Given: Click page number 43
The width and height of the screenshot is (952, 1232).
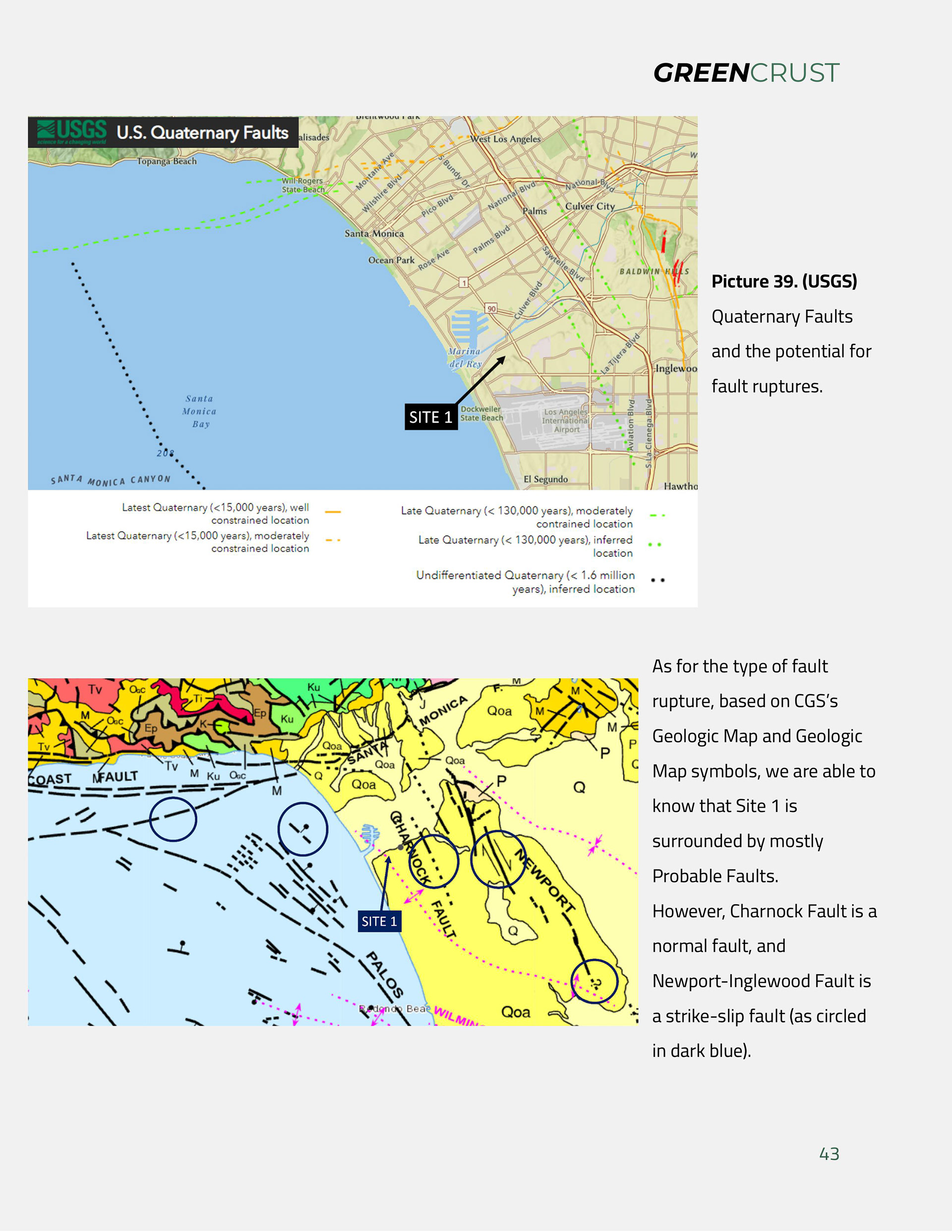Looking at the screenshot, I should (829, 1154).
